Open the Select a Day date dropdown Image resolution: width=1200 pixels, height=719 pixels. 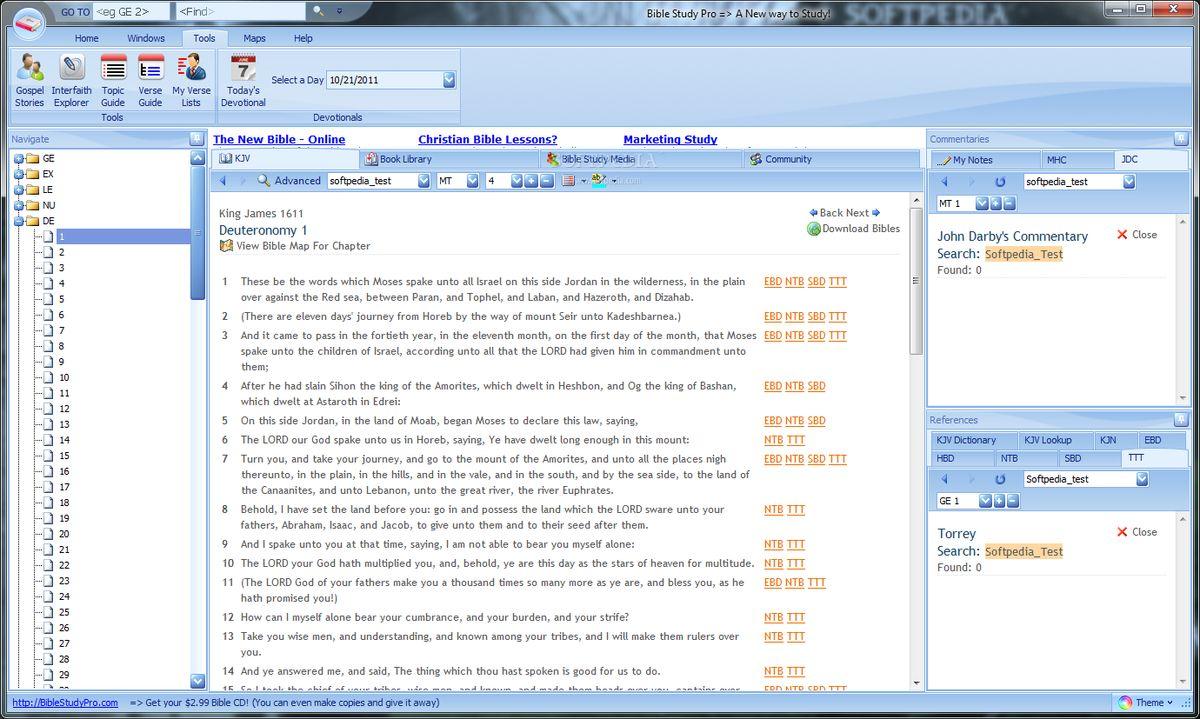click(x=449, y=80)
